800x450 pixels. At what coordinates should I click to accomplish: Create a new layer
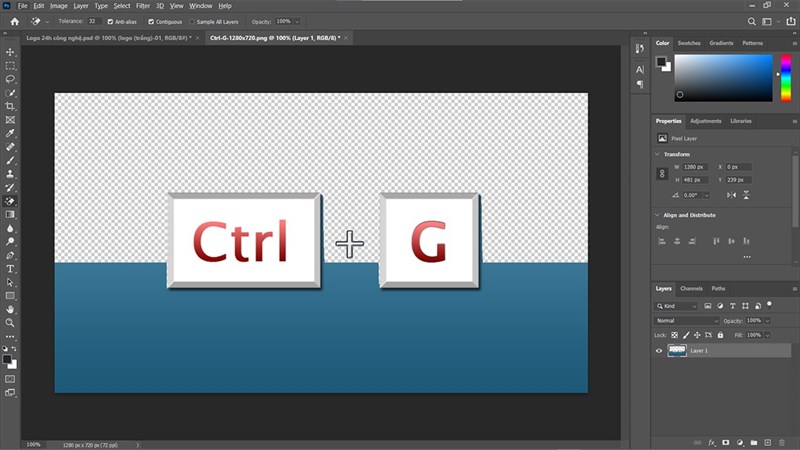768,443
